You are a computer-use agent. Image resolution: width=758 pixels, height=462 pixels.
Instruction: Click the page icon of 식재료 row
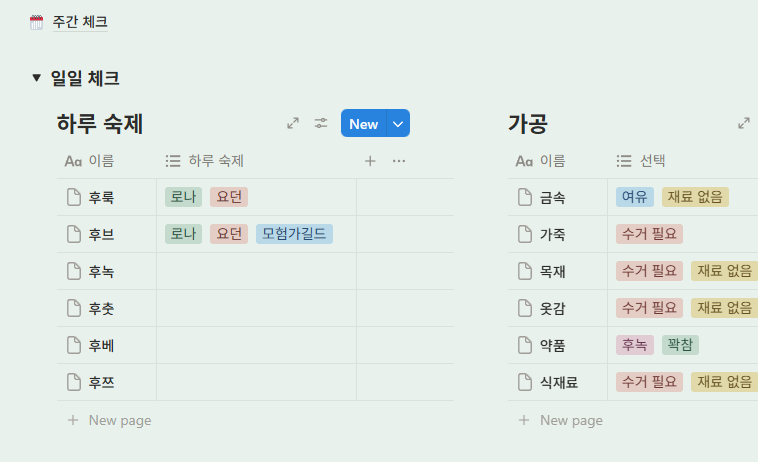(x=525, y=382)
